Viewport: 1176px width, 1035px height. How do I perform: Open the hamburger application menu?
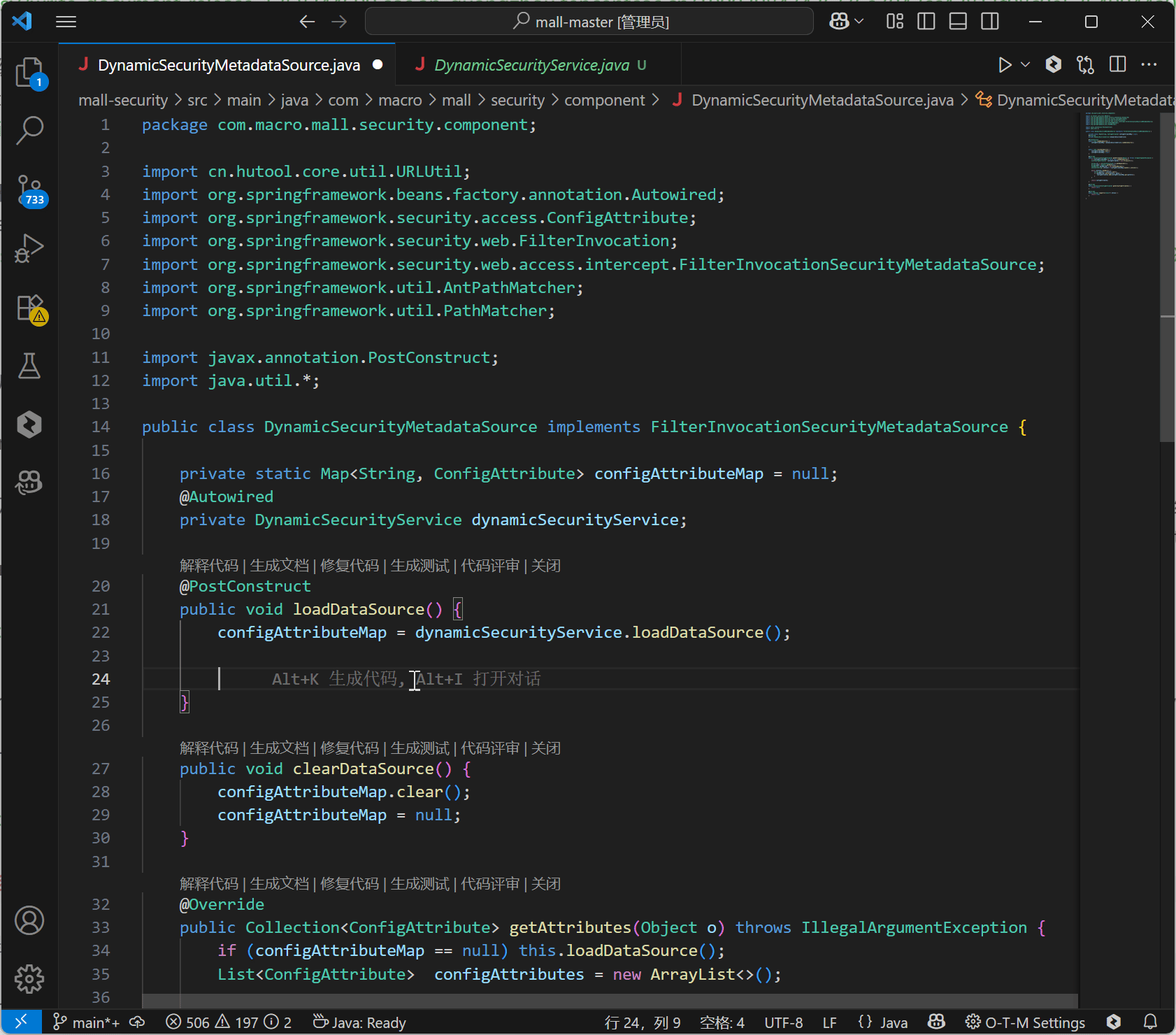tap(66, 22)
